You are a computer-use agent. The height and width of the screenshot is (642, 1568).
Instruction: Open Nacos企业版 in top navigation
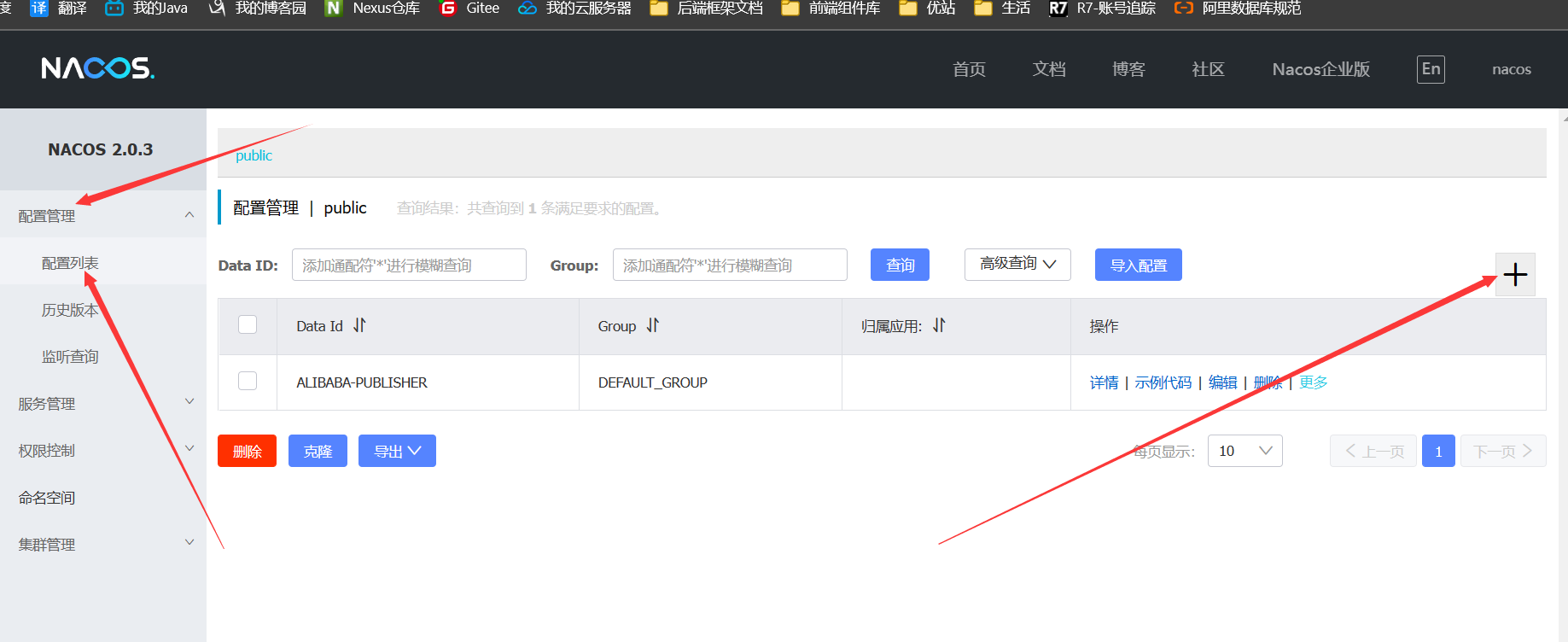1321,69
